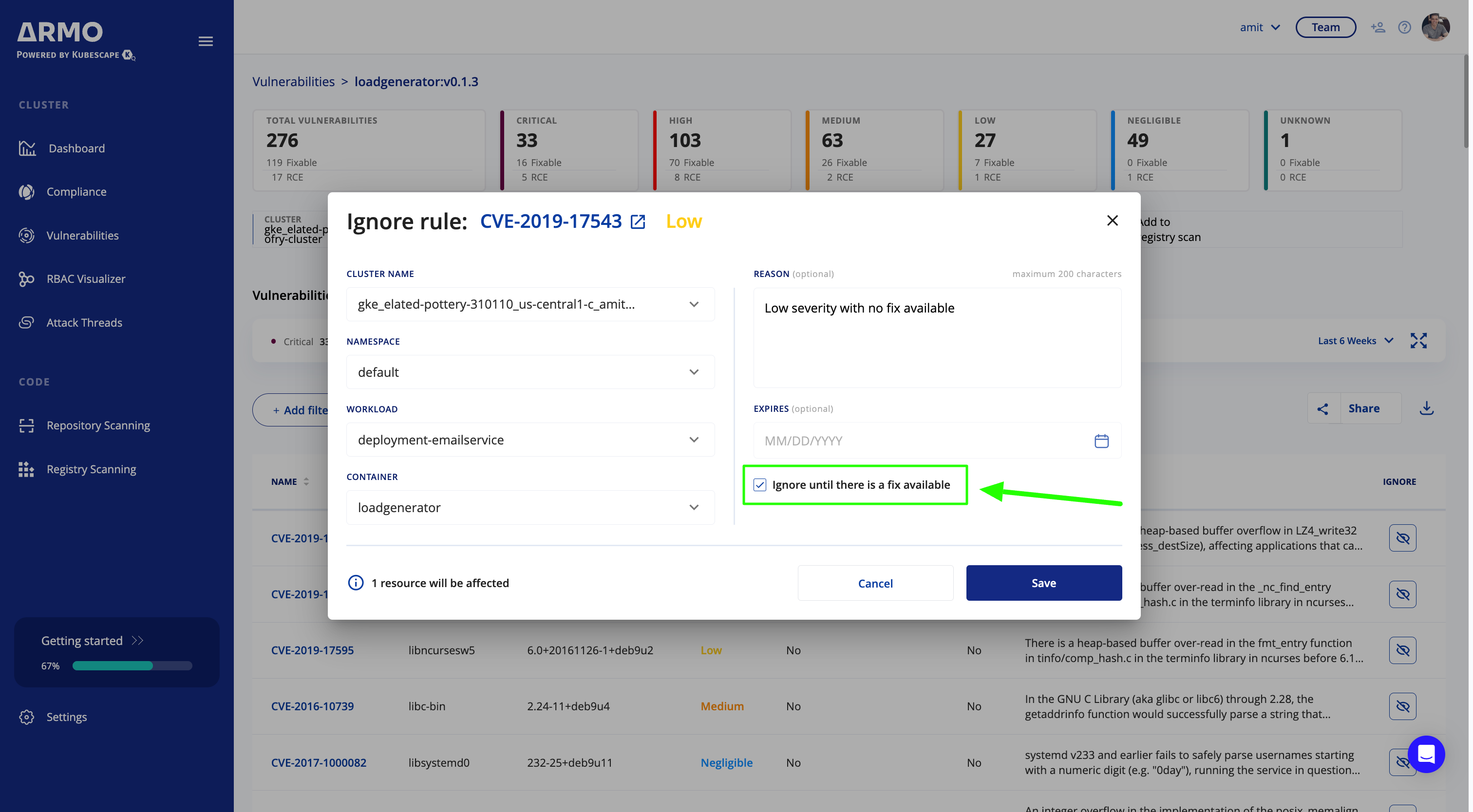Toggle ignore for CVE-2016-10739 row

point(1402,706)
